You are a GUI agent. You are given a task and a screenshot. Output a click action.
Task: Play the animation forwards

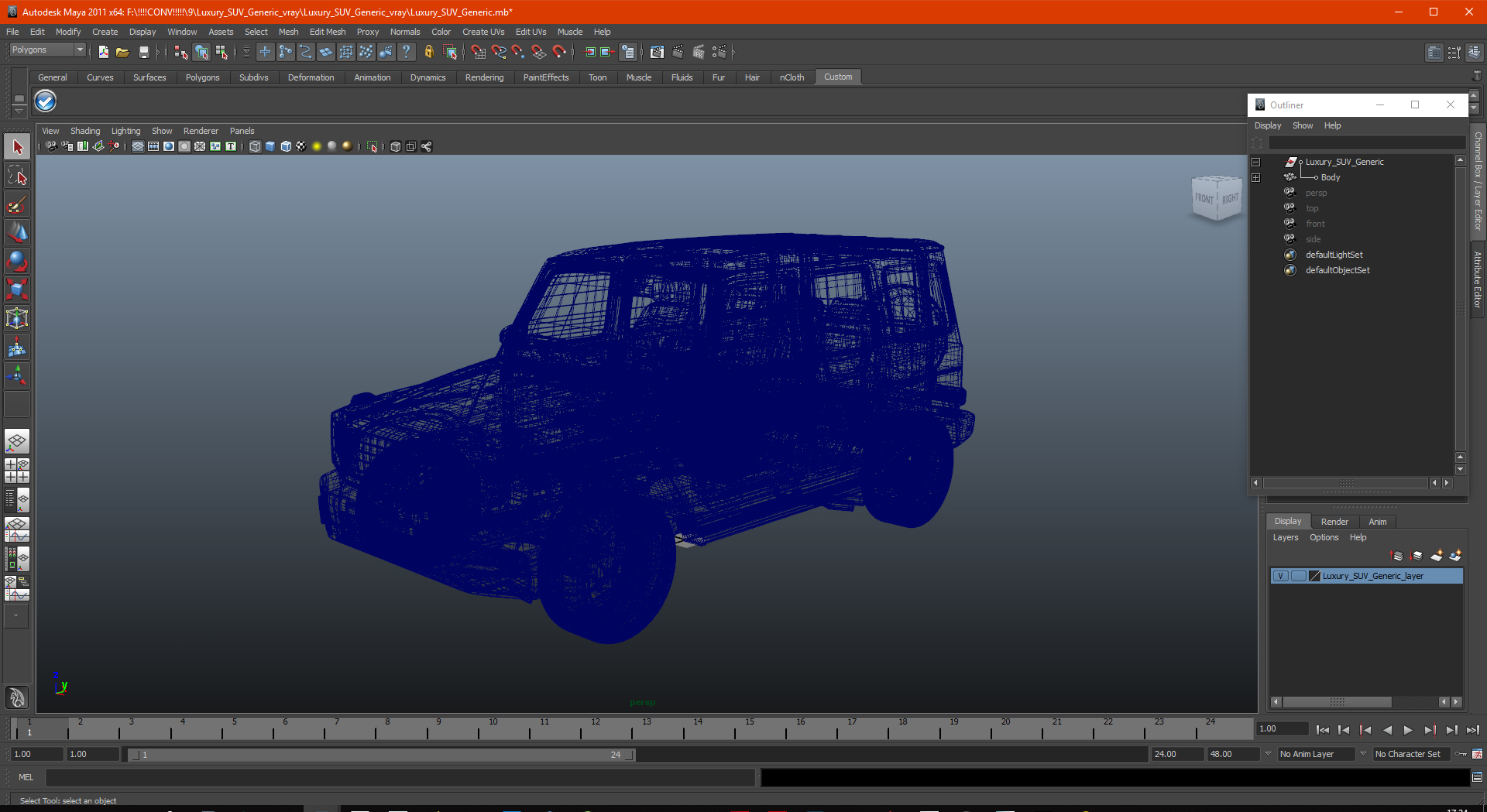point(1408,730)
